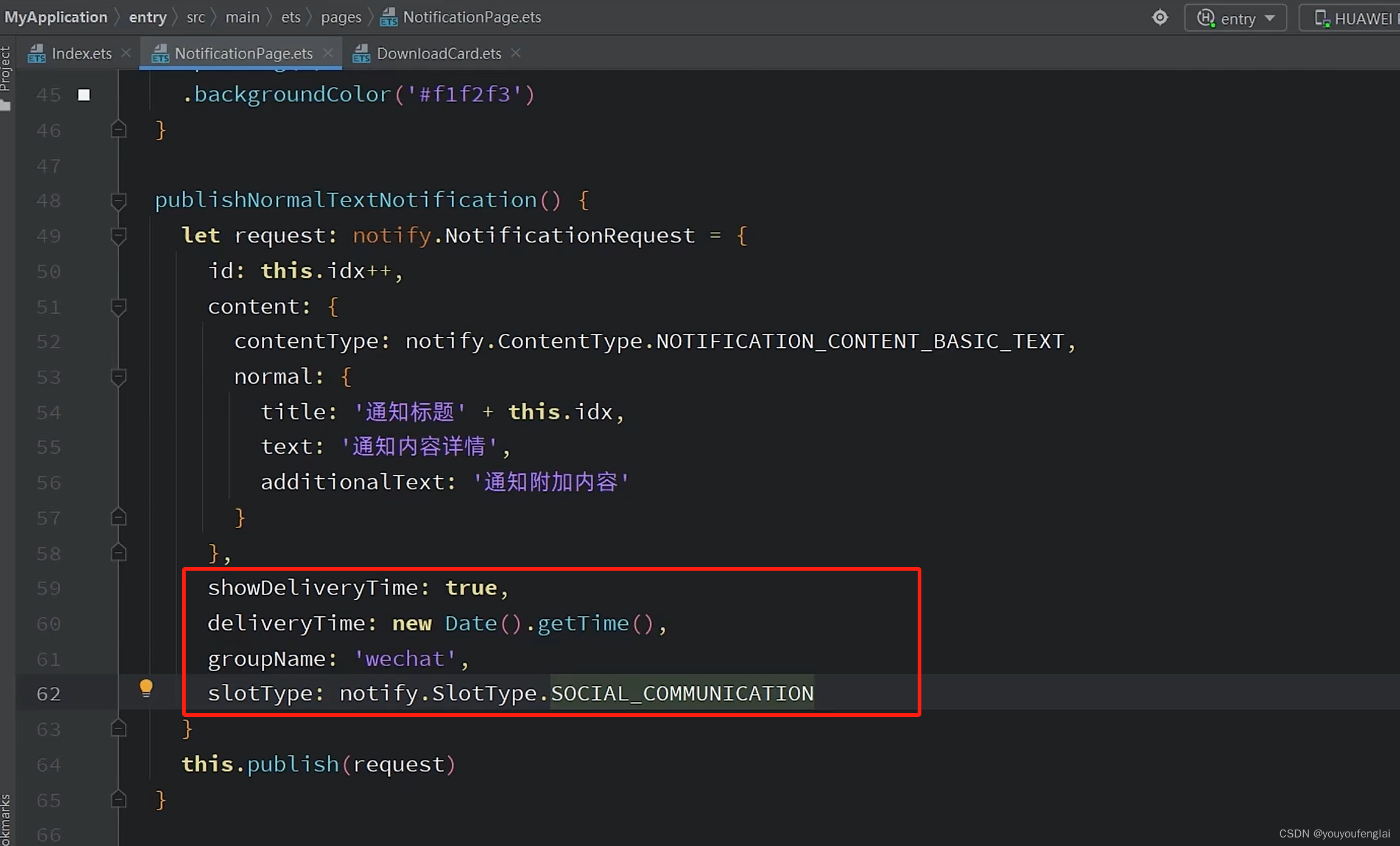1400x846 pixels.
Task: Close the Index.ets tab
Action: 126,53
